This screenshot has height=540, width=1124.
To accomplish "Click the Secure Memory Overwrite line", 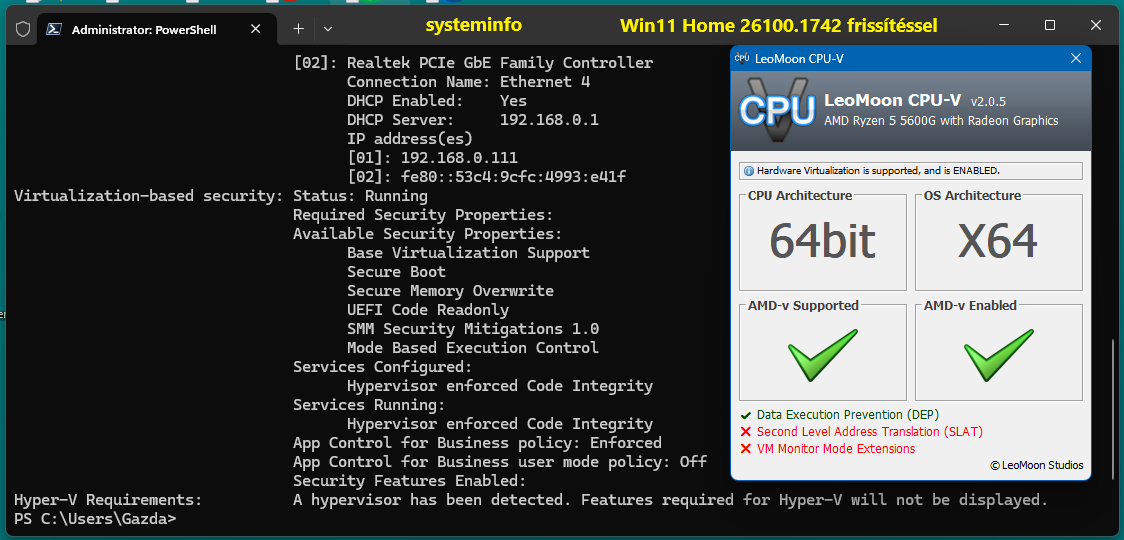I will [x=450, y=290].
